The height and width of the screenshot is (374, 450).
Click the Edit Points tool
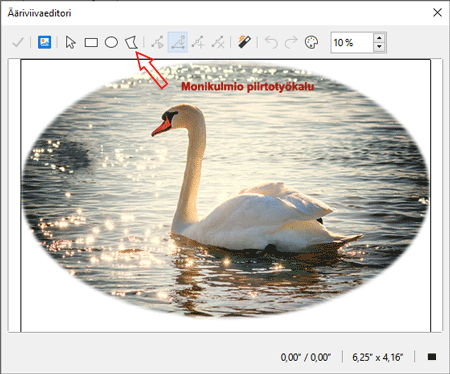(157, 42)
